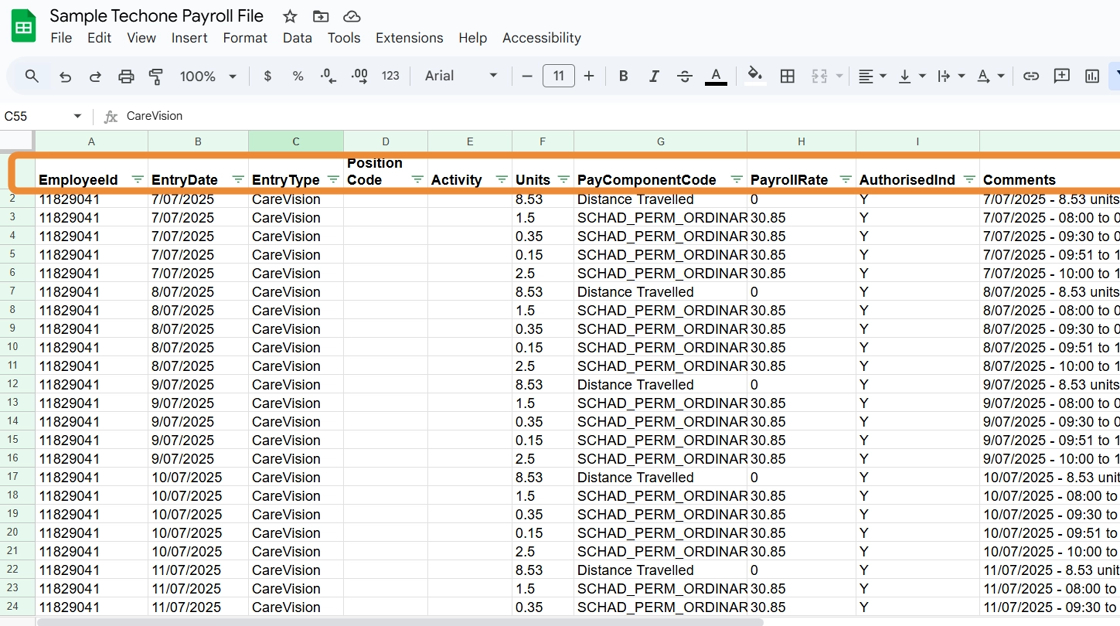Open the EmployeeId column filter
Screen dimensions: 1120x626
coord(137,179)
